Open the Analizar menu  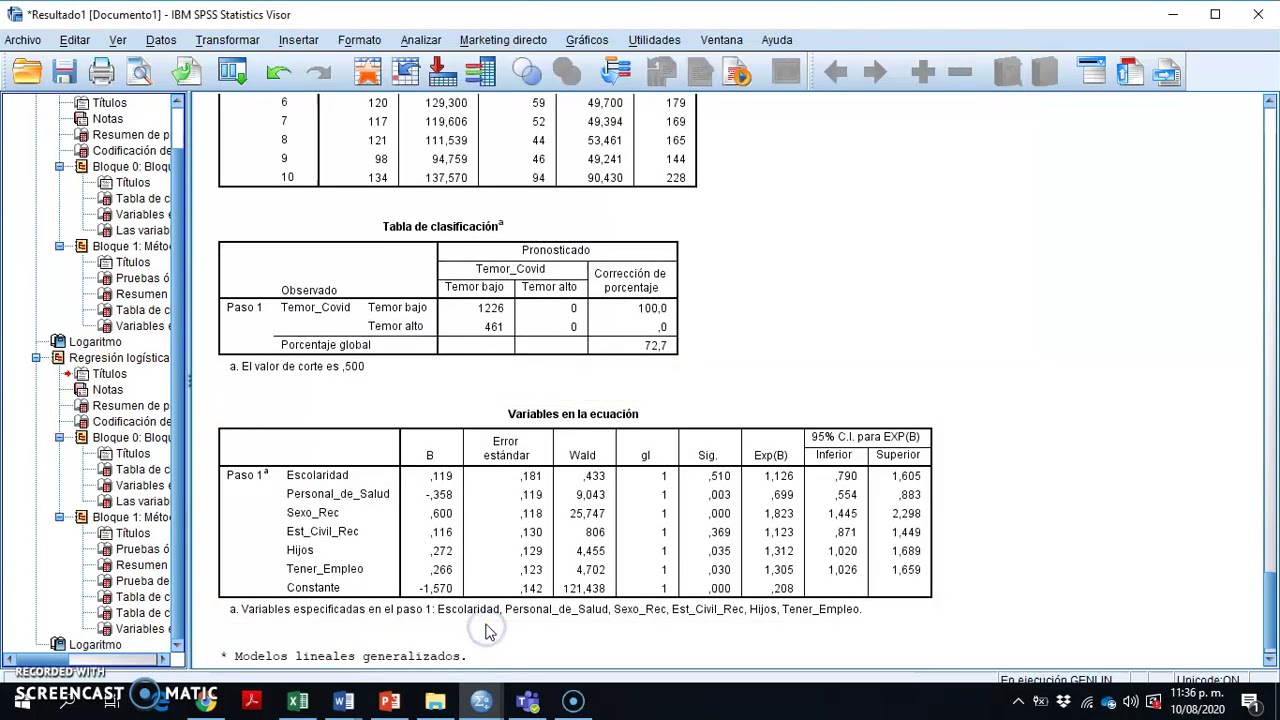click(421, 40)
